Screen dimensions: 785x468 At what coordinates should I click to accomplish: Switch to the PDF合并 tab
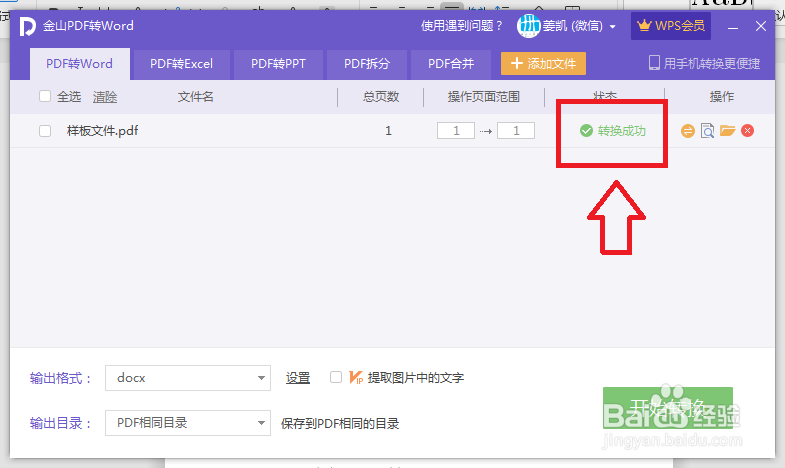(x=451, y=64)
